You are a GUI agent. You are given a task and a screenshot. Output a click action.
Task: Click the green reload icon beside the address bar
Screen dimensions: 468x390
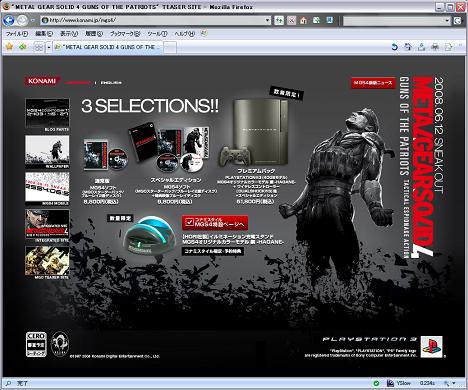click(x=279, y=20)
